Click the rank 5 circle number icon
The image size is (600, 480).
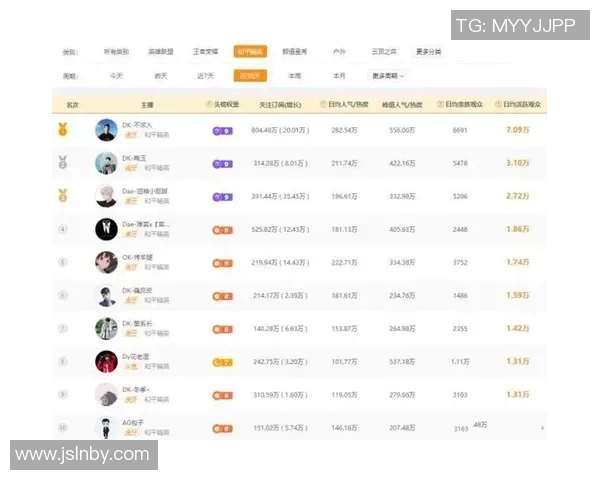(63, 262)
